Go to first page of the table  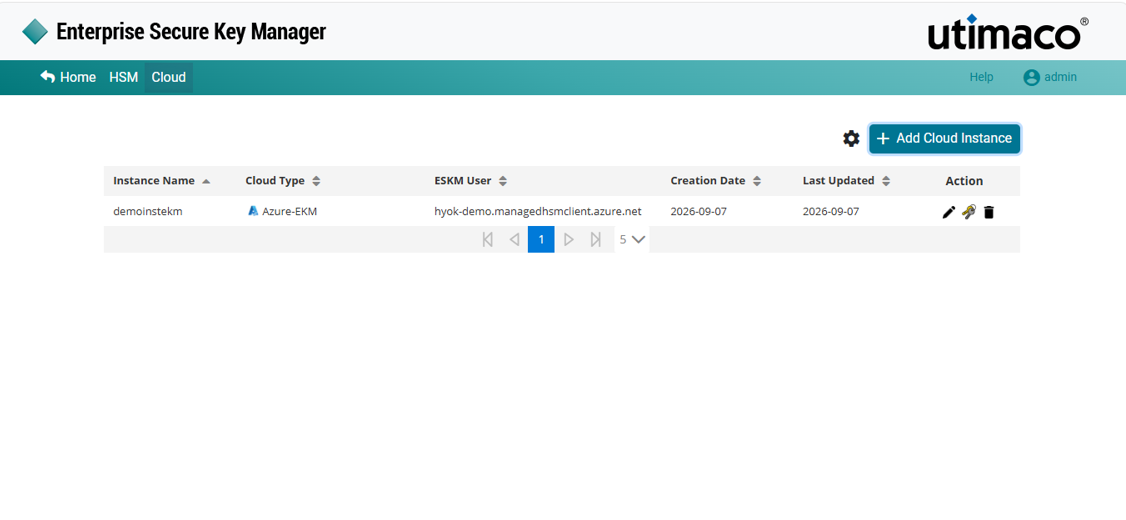pos(488,239)
